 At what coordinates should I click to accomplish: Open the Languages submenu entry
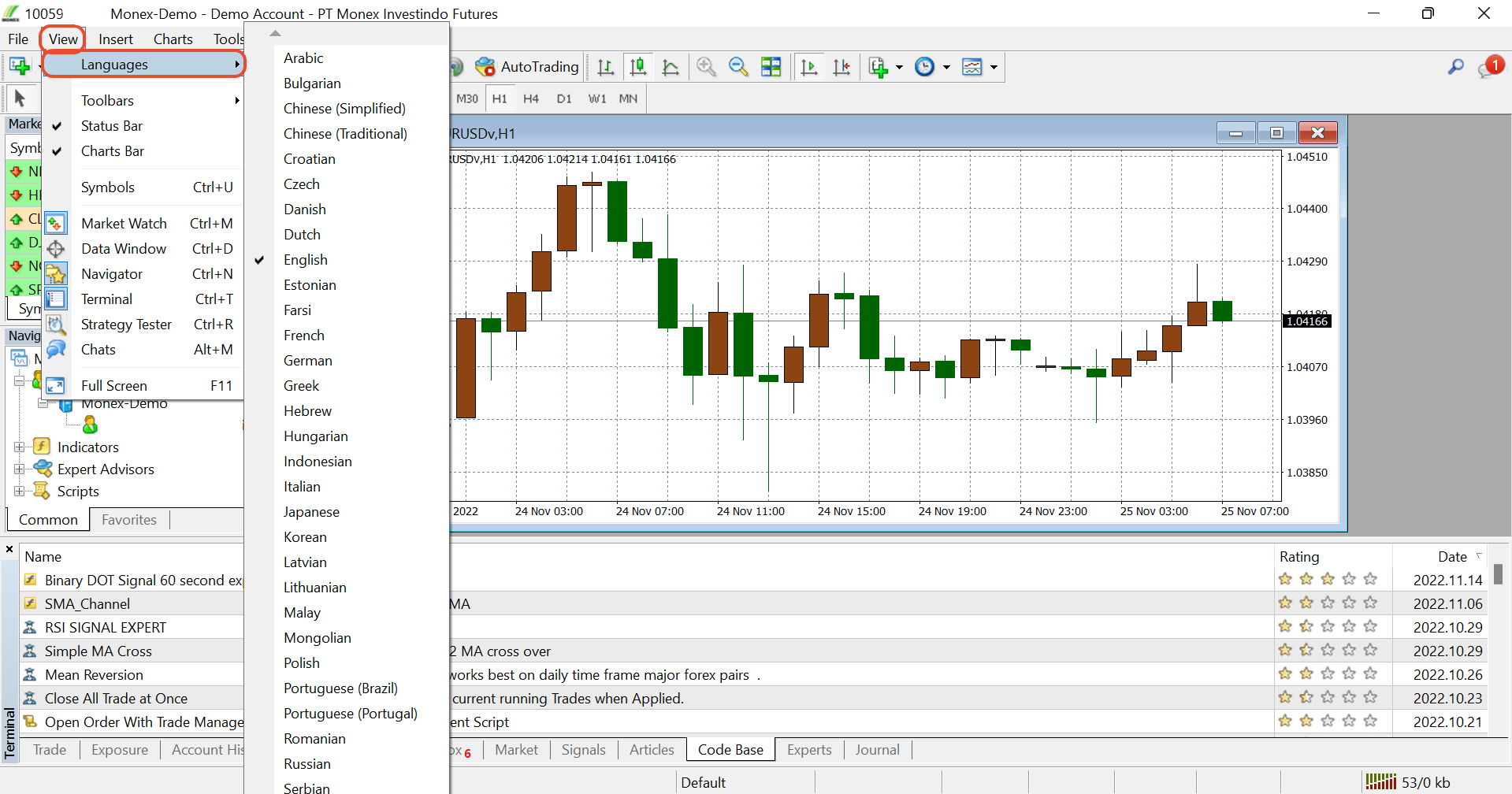[143, 65]
